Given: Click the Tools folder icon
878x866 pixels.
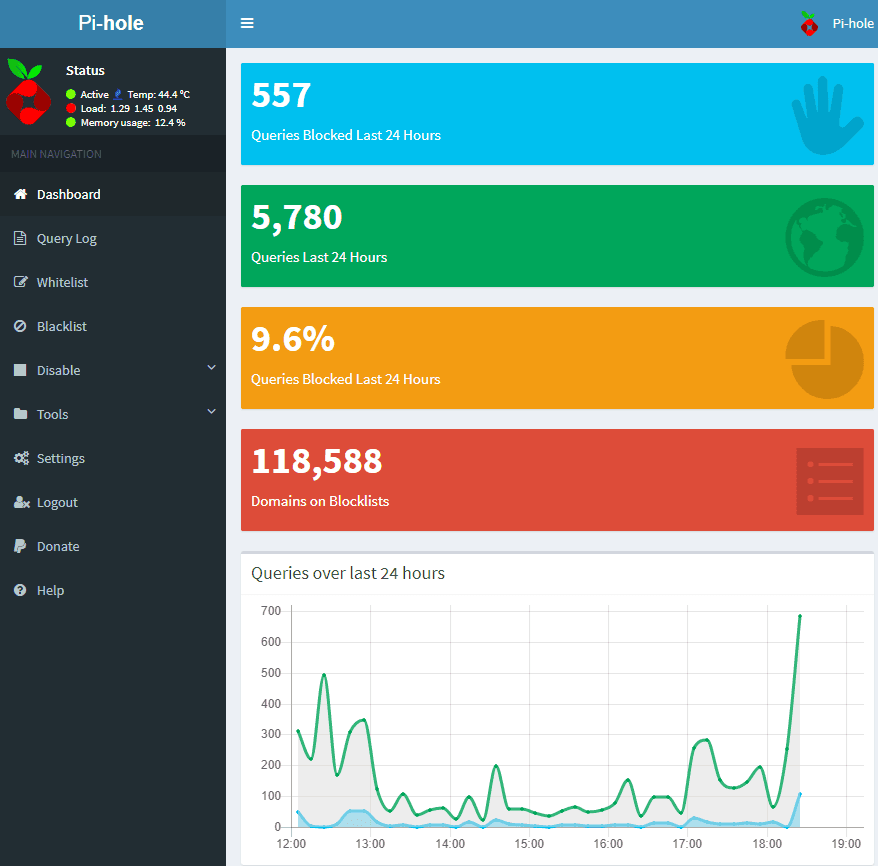Looking at the screenshot, I should click(20, 414).
